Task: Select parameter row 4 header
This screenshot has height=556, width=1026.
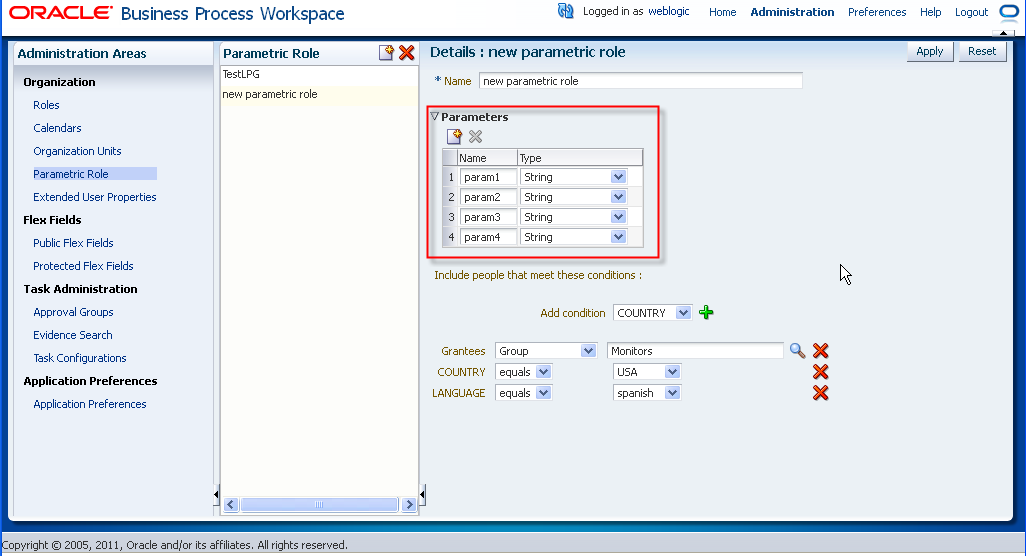Action: pos(450,237)
